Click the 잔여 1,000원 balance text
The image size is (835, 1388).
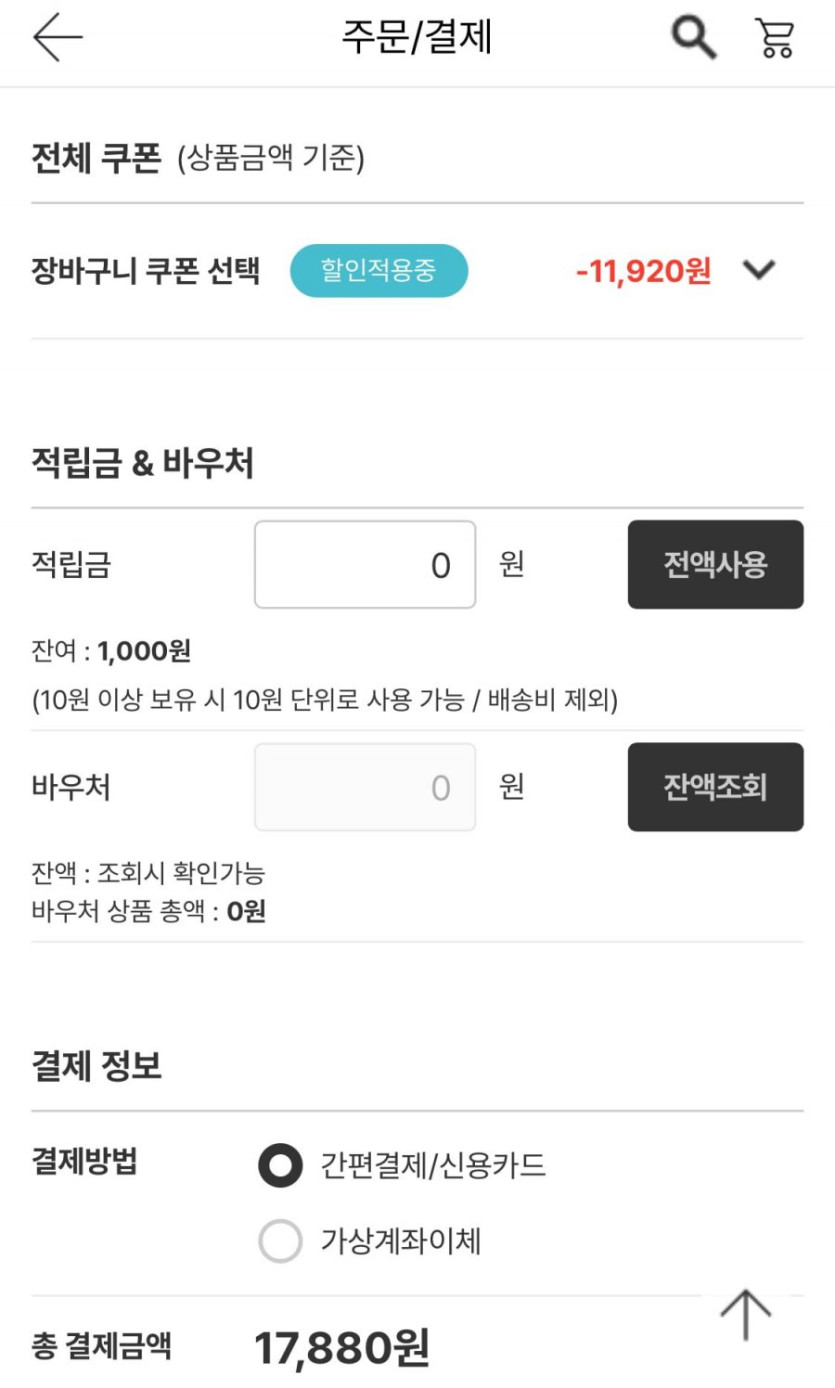(111, 652)
